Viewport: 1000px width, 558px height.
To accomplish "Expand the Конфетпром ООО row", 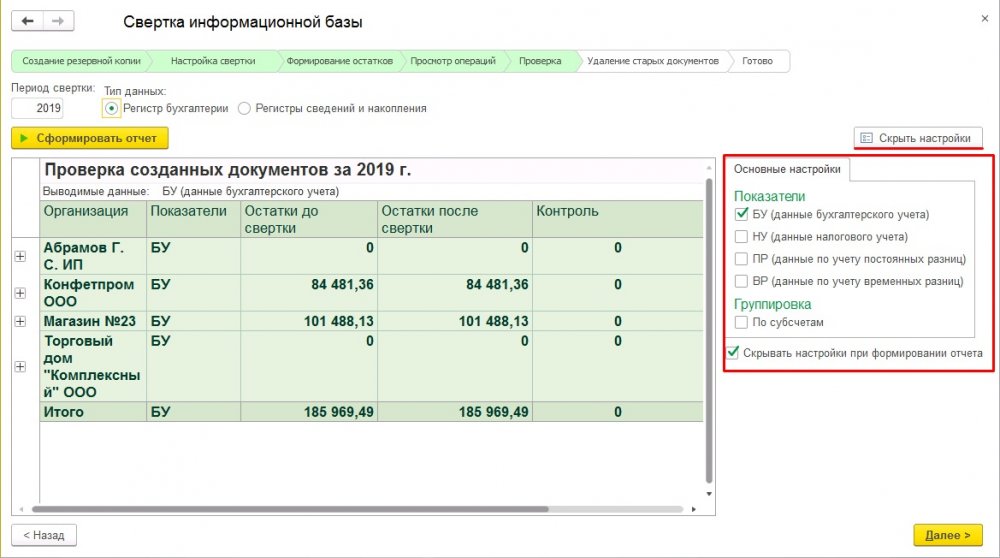I will click(x=20, y=293).
